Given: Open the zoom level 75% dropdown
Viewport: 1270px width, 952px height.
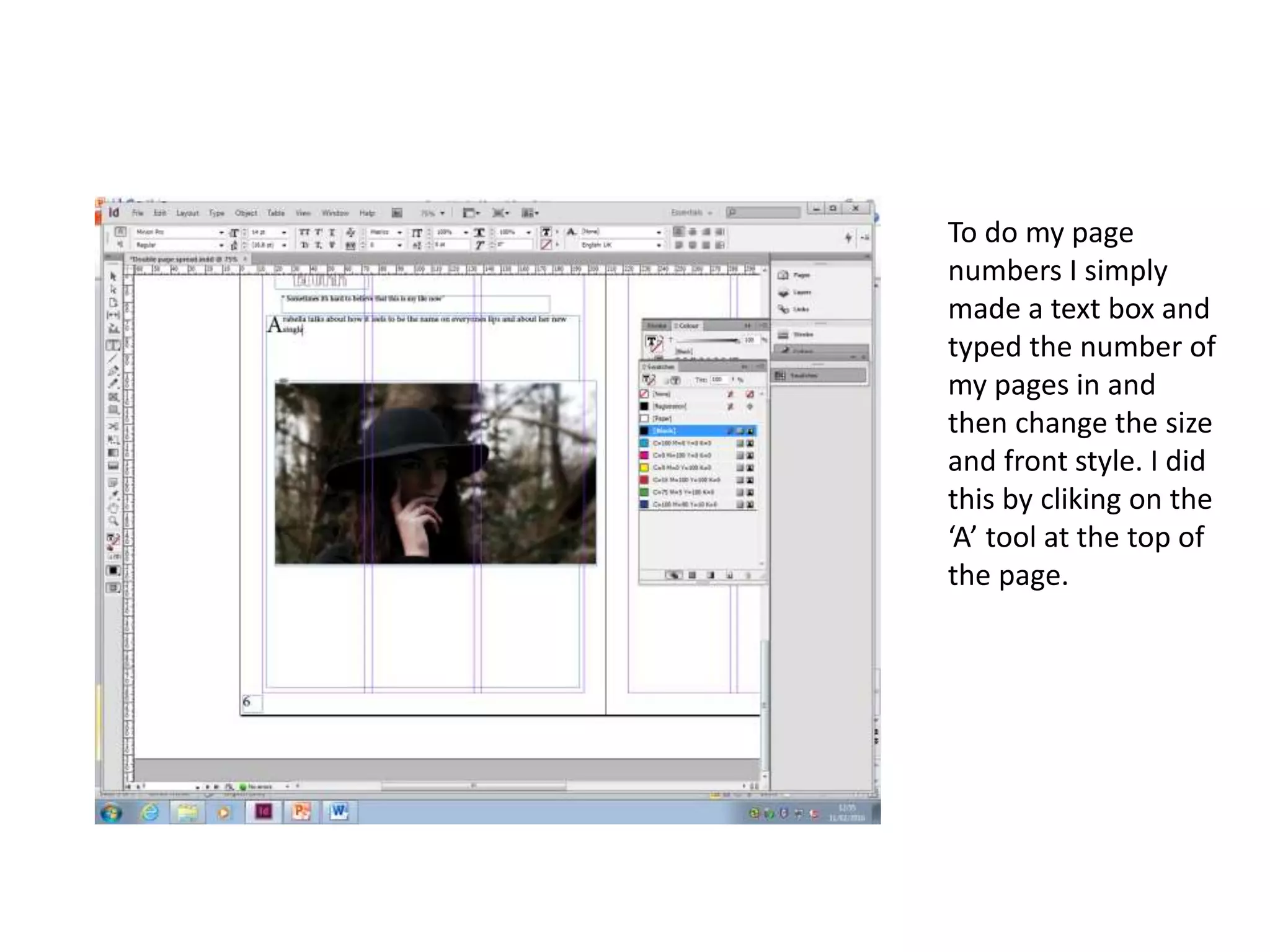Looking at the screenshot, I should coord(442,213).
